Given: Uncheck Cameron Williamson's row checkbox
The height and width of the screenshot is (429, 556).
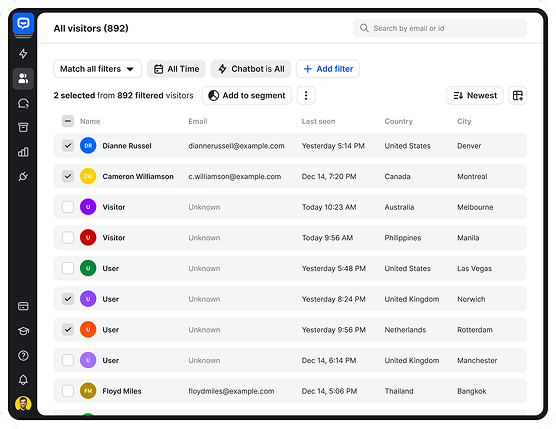Looking at the screenshot, I should tap(68, 177).
